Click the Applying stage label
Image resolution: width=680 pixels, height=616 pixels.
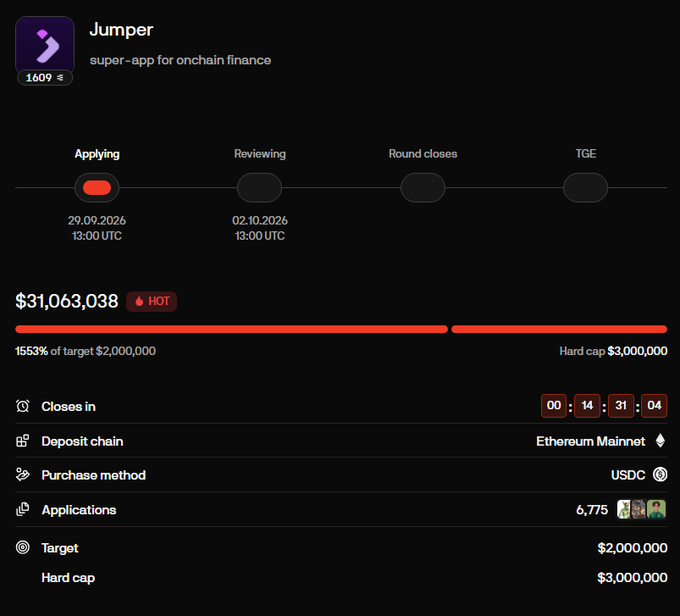tap(97, 154)
